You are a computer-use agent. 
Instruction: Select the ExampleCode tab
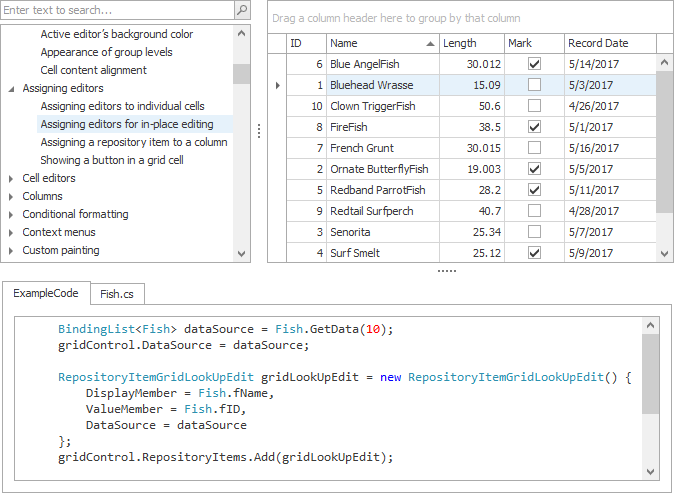pos(46,293)
